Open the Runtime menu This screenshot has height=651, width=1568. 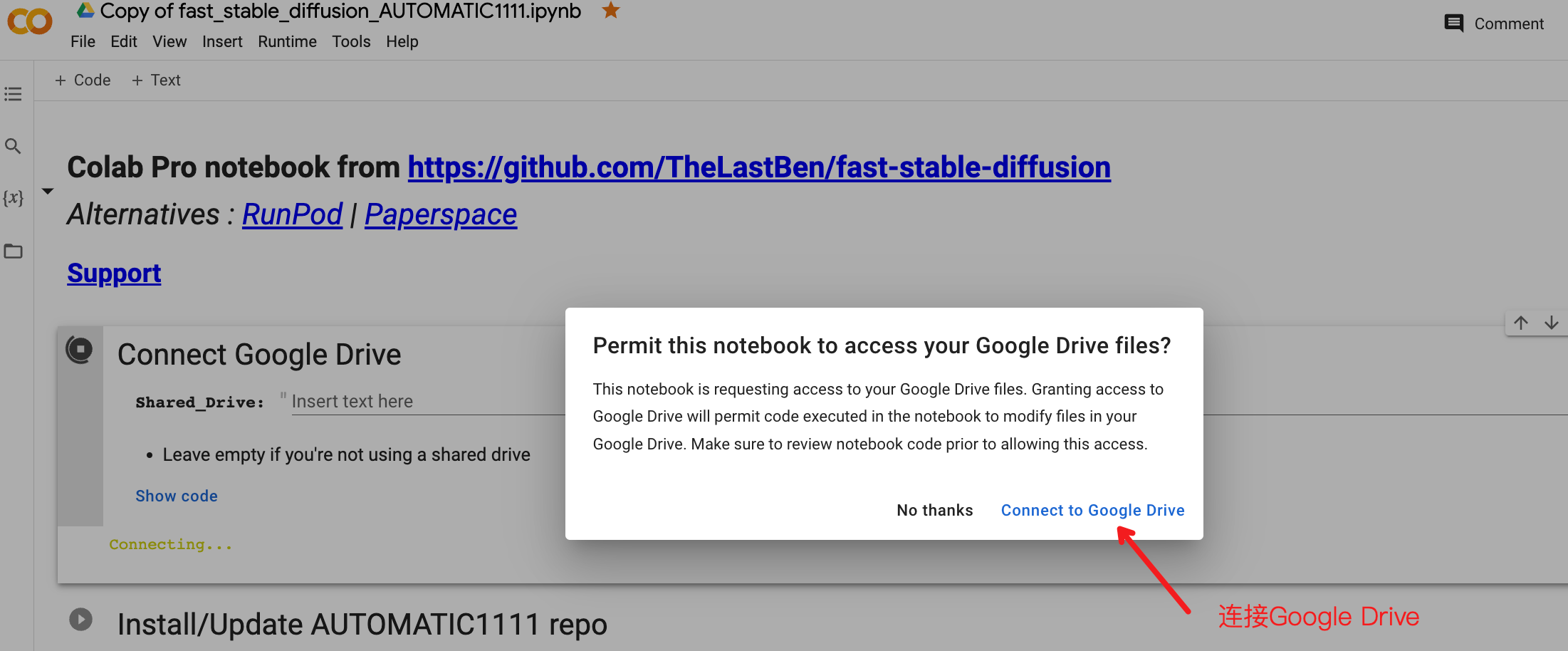click(287, 41)
